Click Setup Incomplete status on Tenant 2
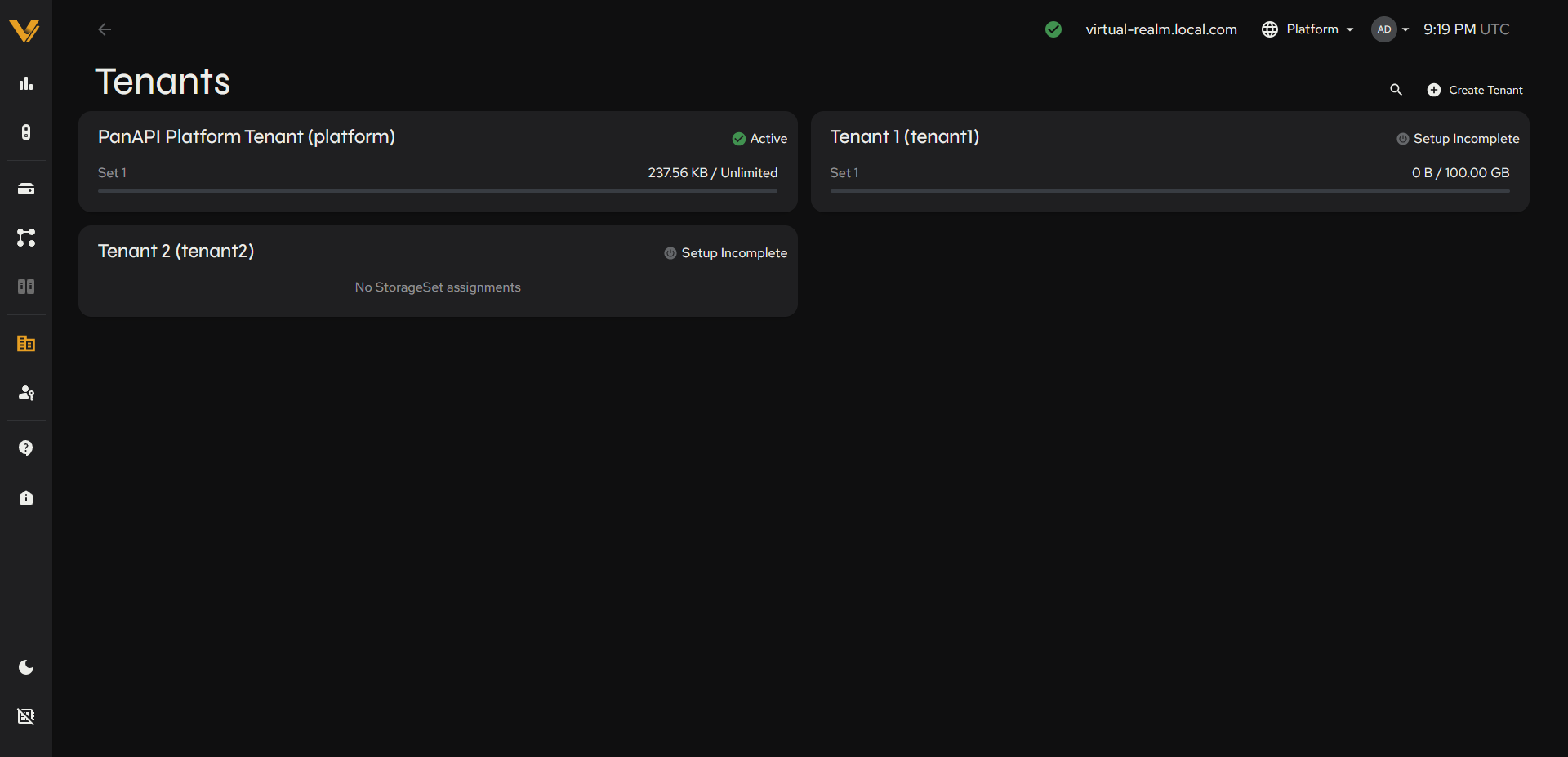The image size is (1568, 757). (726, 253)
